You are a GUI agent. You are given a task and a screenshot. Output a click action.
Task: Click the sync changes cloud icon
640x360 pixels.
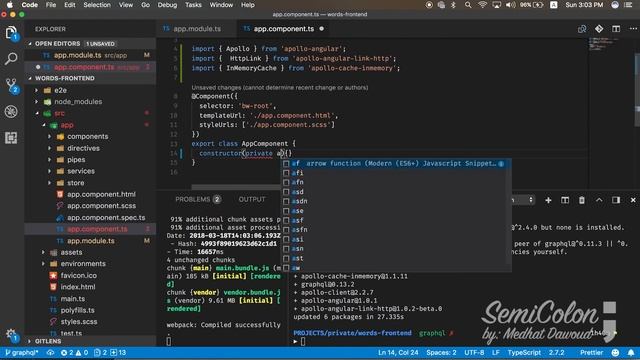[x=50, y=353]
